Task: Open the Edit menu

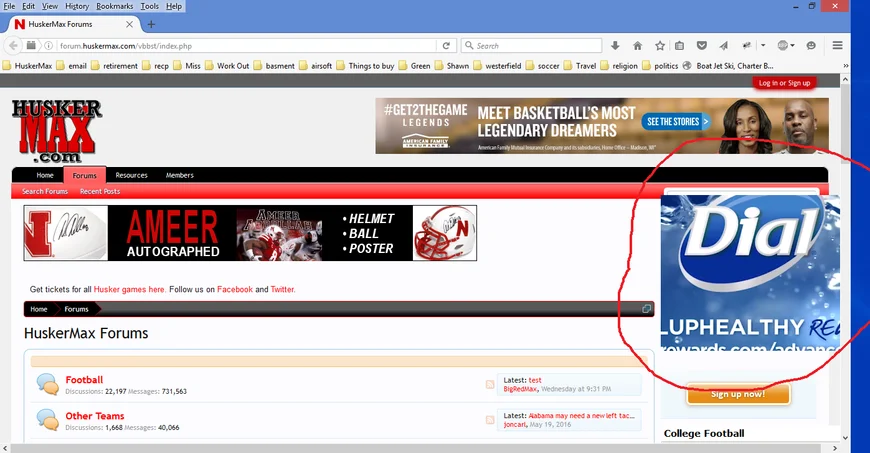Action: (x=28, y=6)
